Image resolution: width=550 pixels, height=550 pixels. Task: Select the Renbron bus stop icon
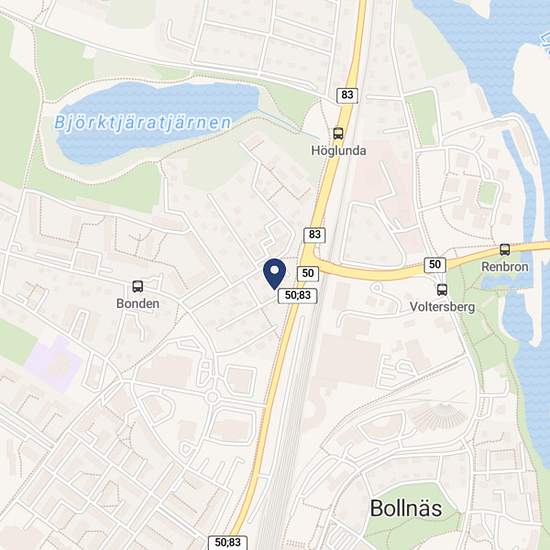pos(505,250)
